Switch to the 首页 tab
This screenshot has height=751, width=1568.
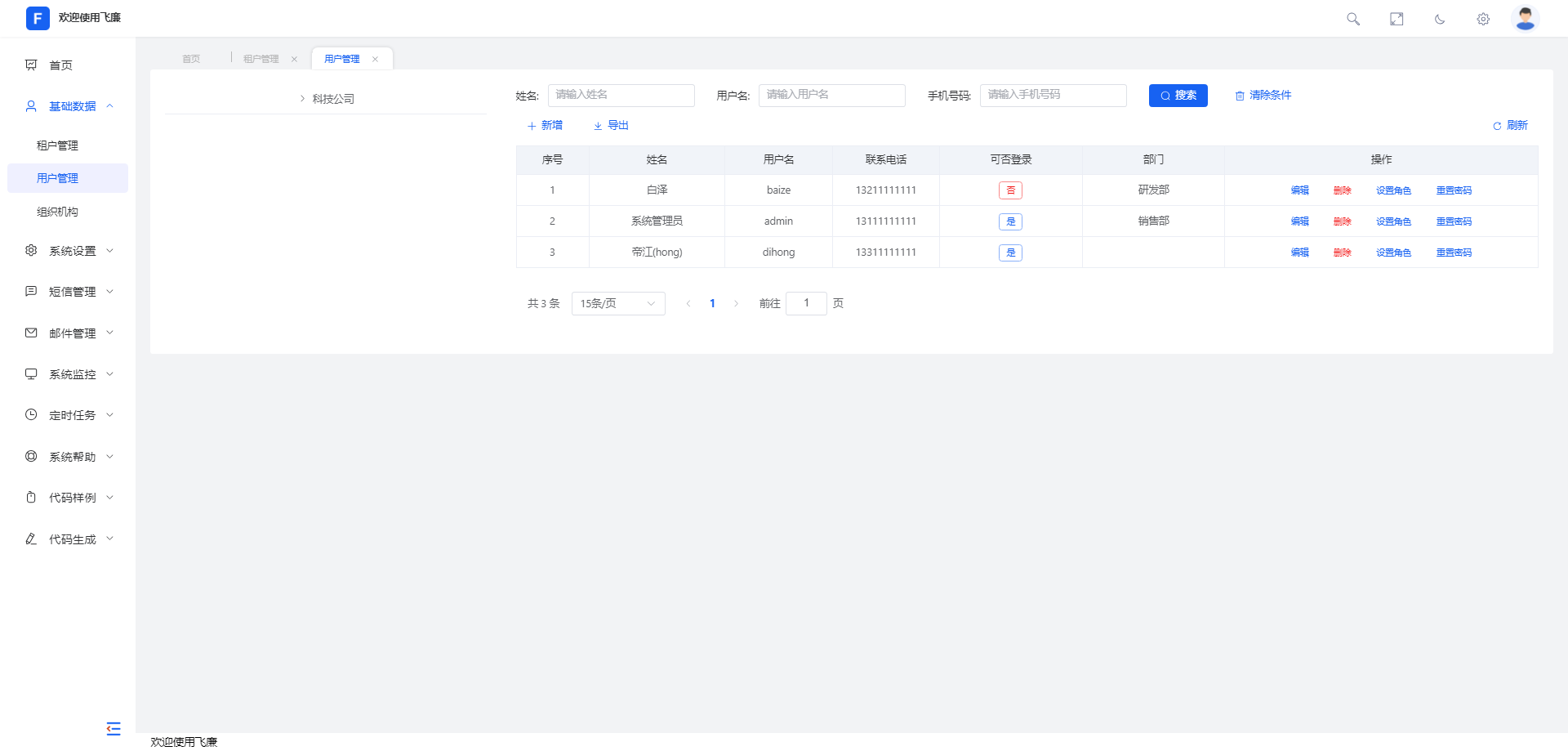tap(191, 59)
